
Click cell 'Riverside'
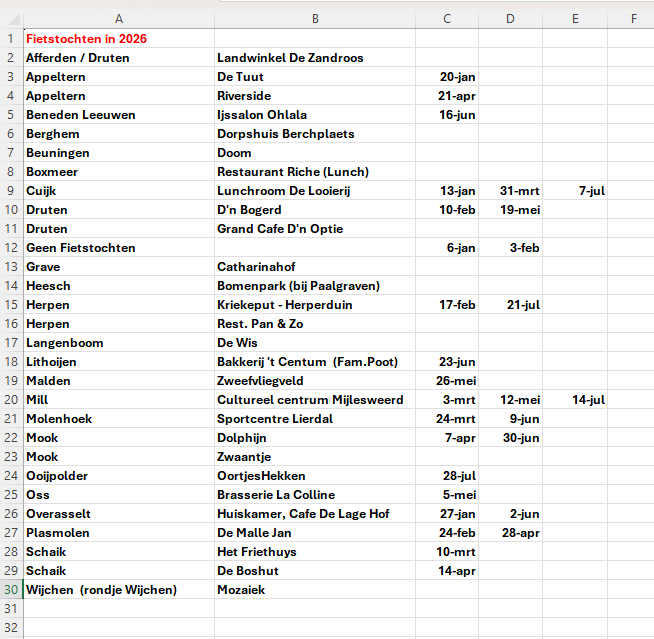(x=315, y=96)
